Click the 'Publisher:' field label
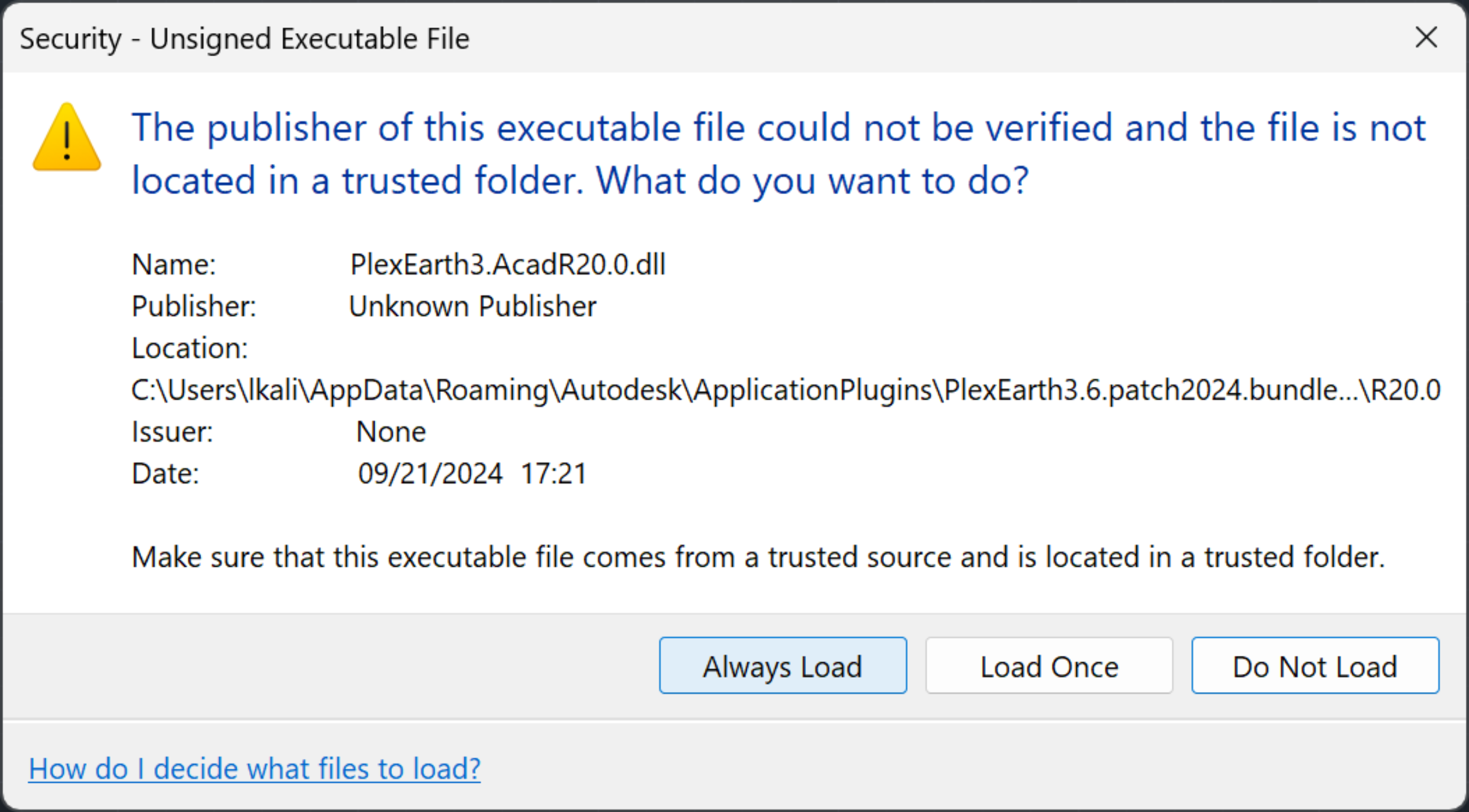Image resolution: width=1469 pixels, height=812 pixels. pos(194,306)
